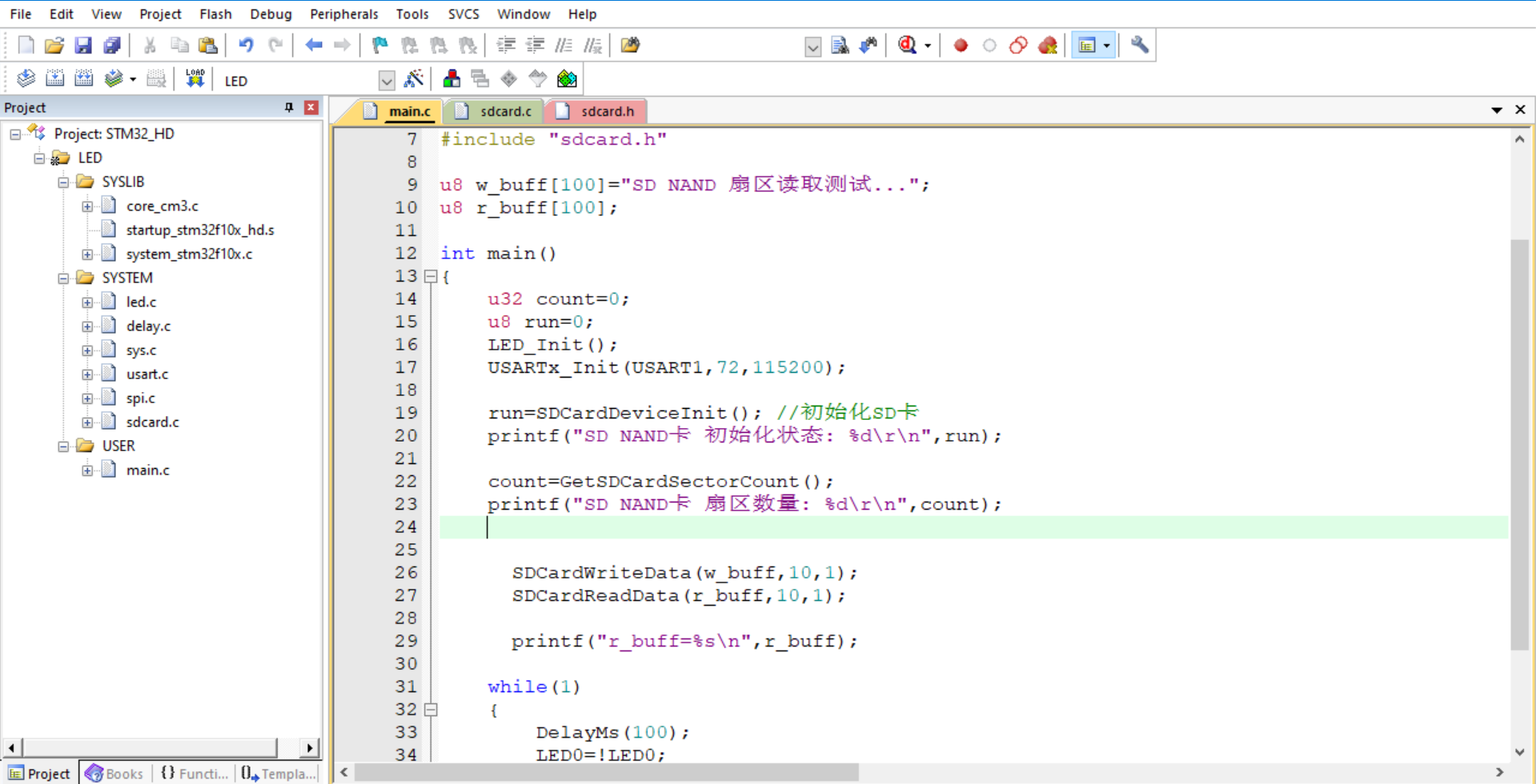
Task: Select delay.c in the project tree
Action: (x=148, y=326)
